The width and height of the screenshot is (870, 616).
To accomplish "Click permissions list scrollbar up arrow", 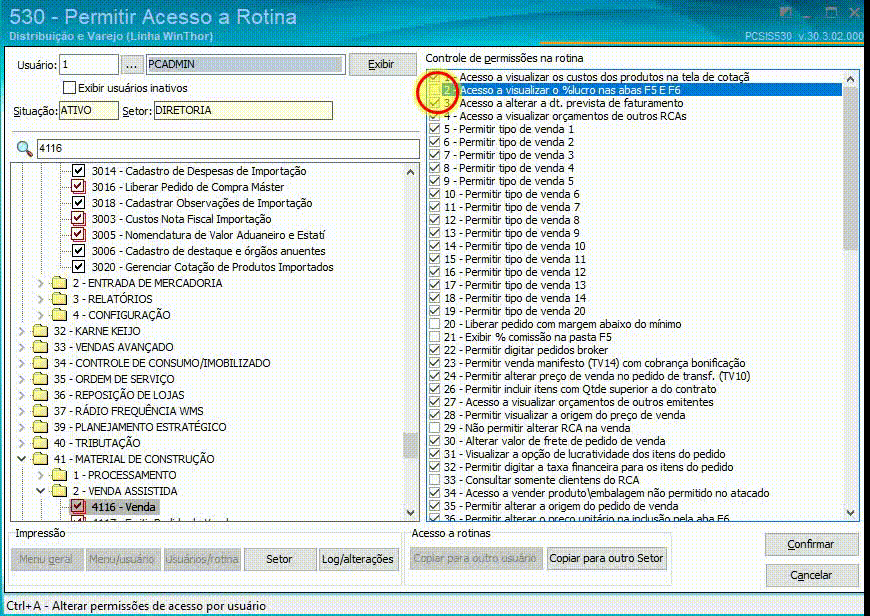I will 851,79.
